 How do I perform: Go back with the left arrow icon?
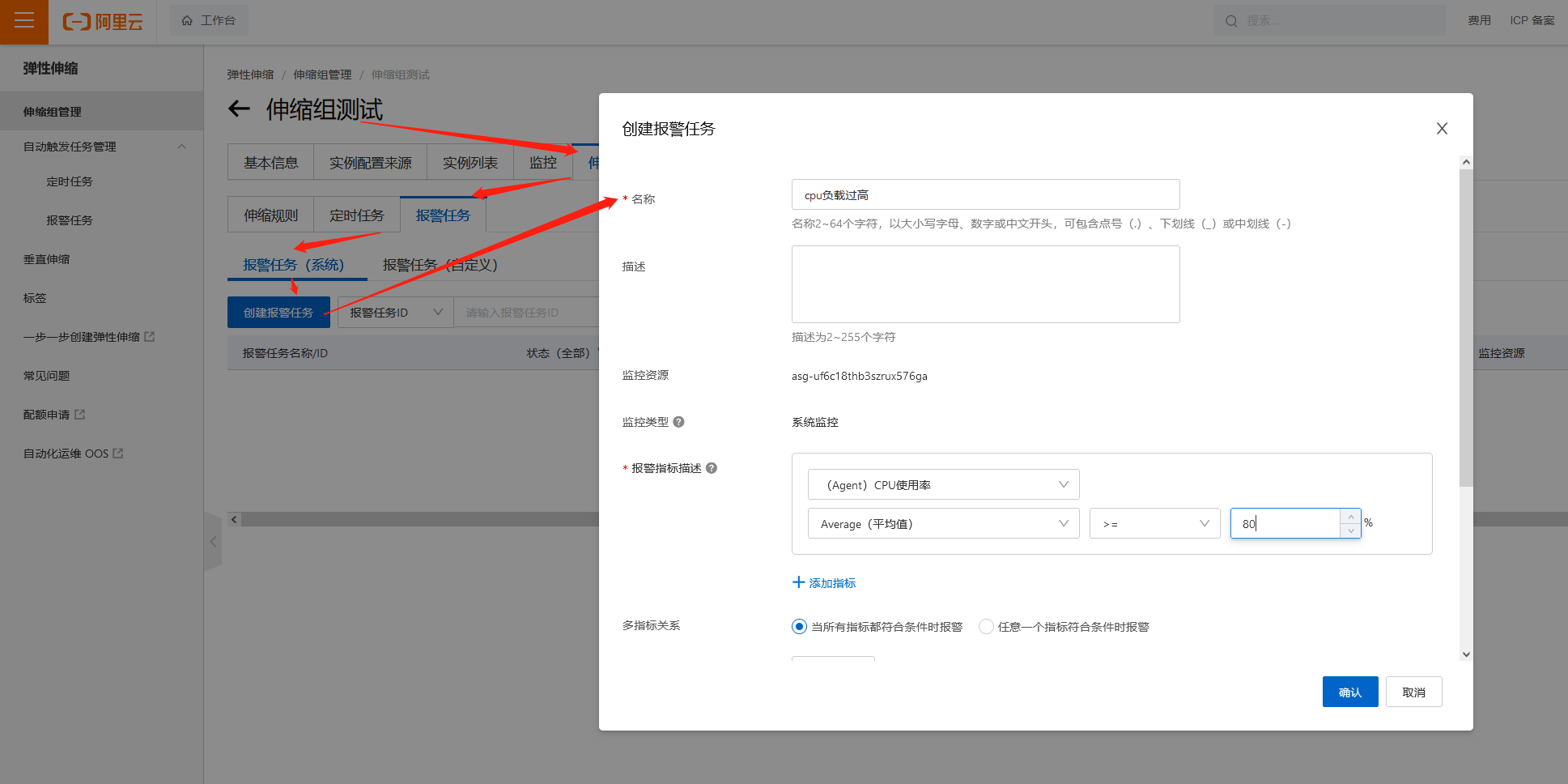[x=239, y=109]
